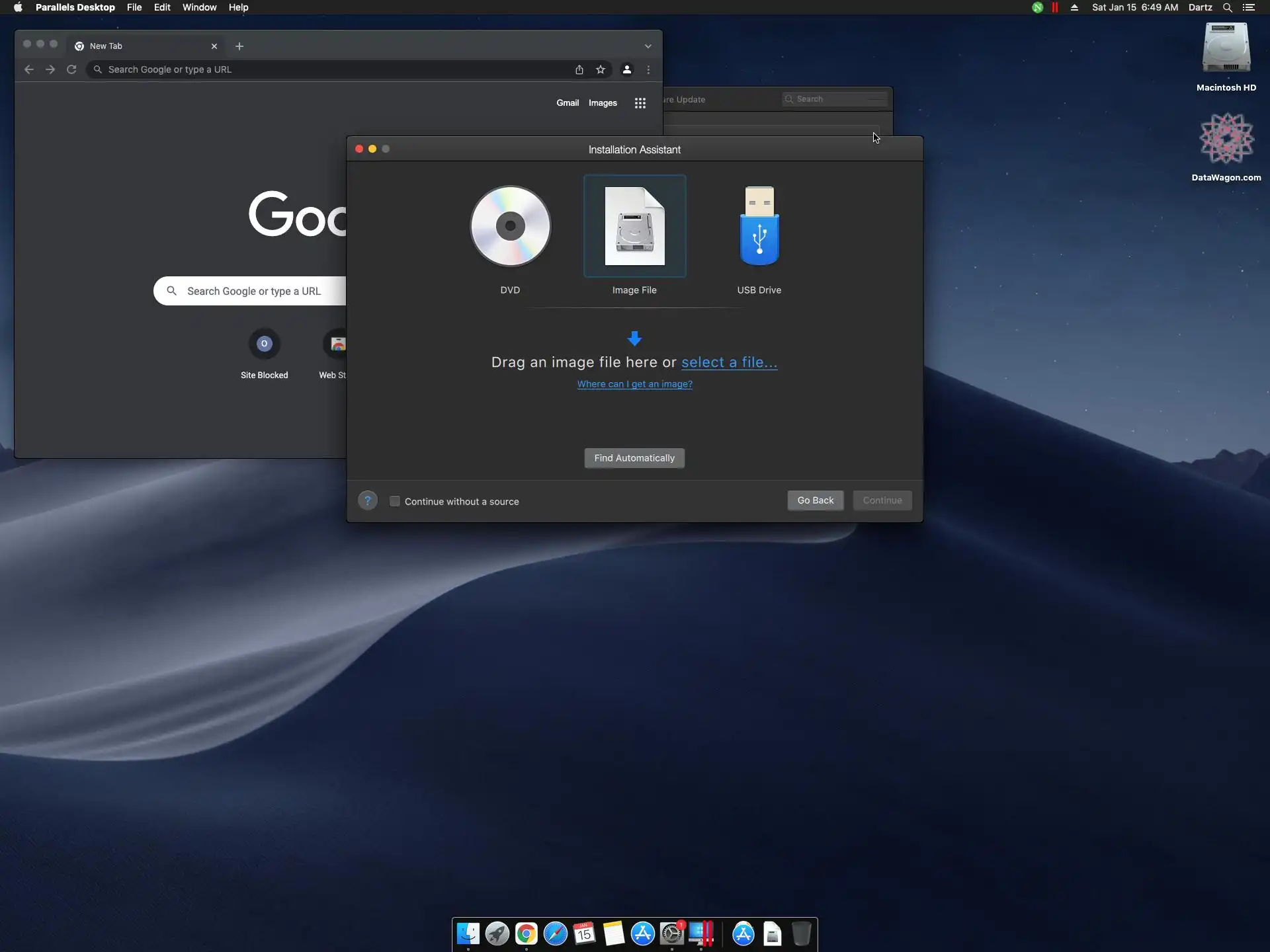Open Chrome three-dot options menu

coord(648,69)
